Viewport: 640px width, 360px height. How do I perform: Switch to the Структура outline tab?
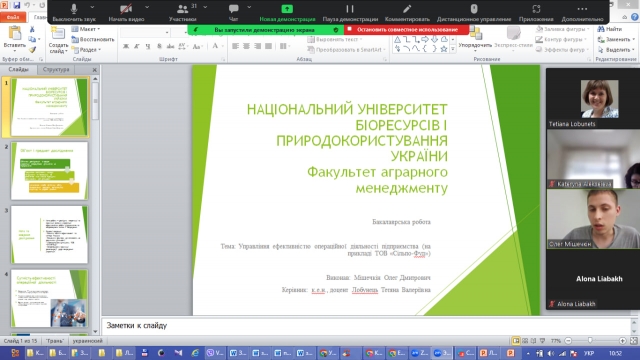click(x=56, y=69)
